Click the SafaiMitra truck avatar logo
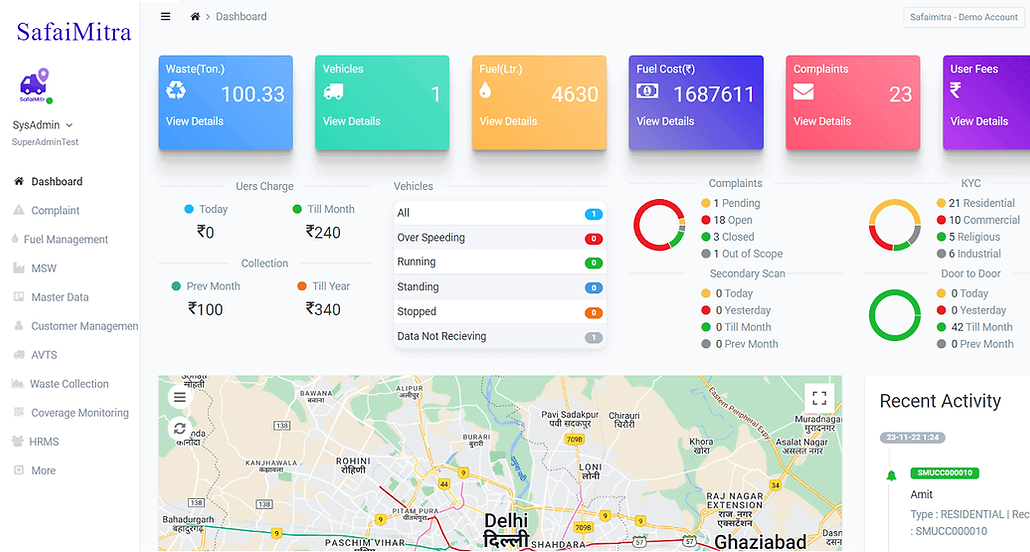Image resolution: width=1030 pixels, height=552 pixels. coord(34,86)
